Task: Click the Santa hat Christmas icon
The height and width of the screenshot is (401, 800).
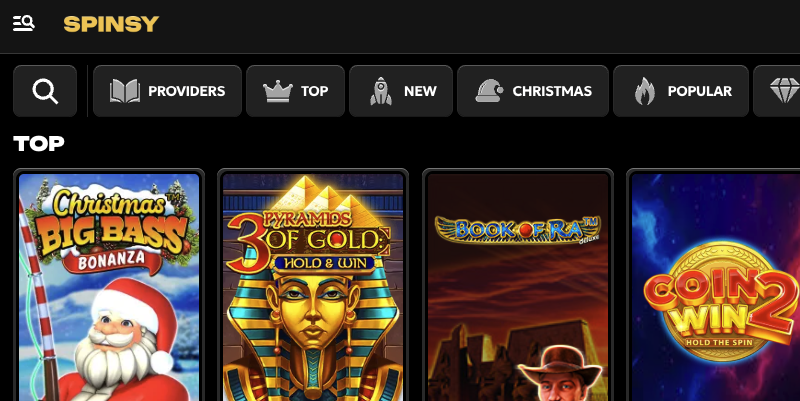Action: [x=489, y=91]
